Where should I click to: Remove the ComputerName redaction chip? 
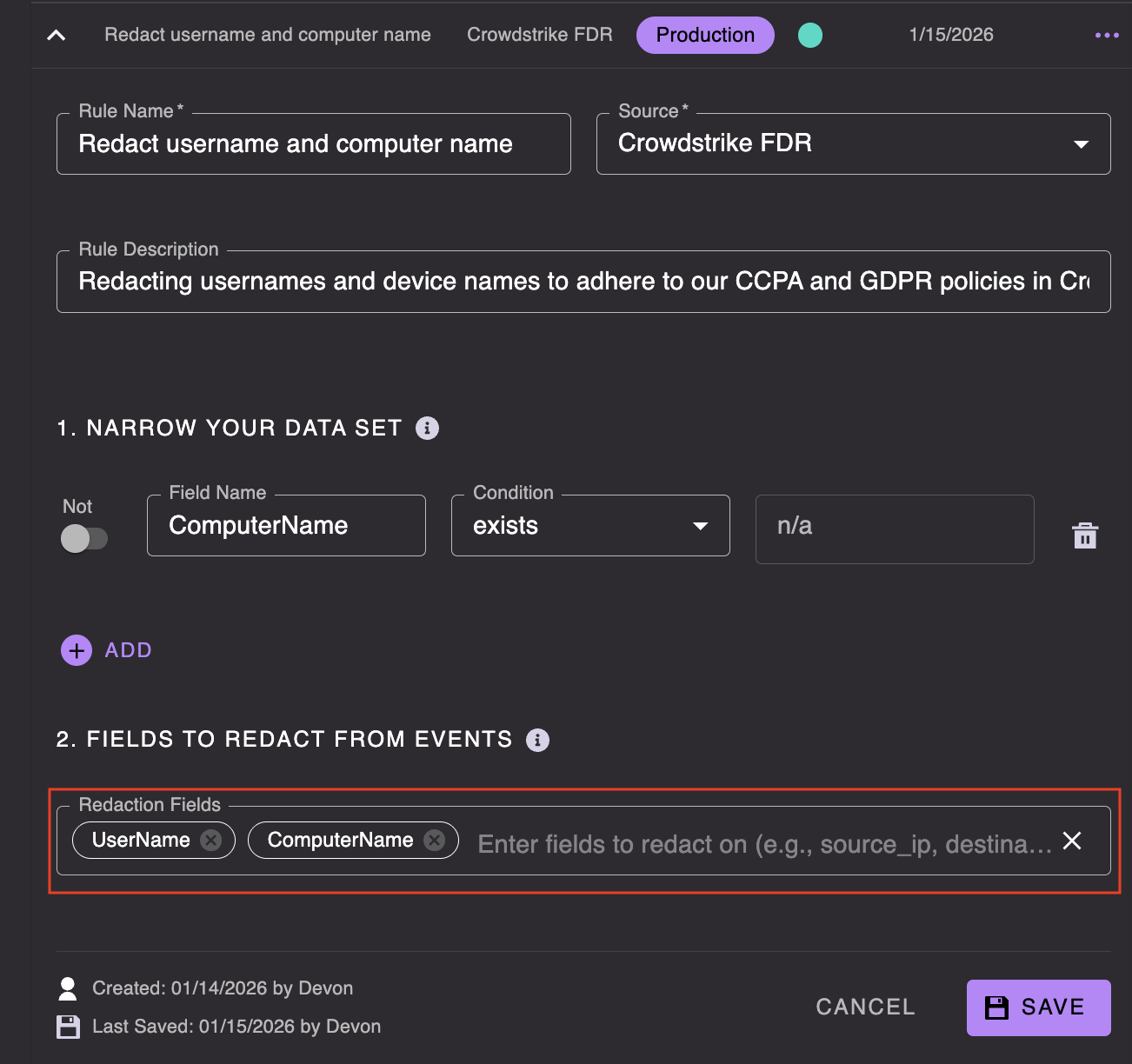tap(435, 840)
